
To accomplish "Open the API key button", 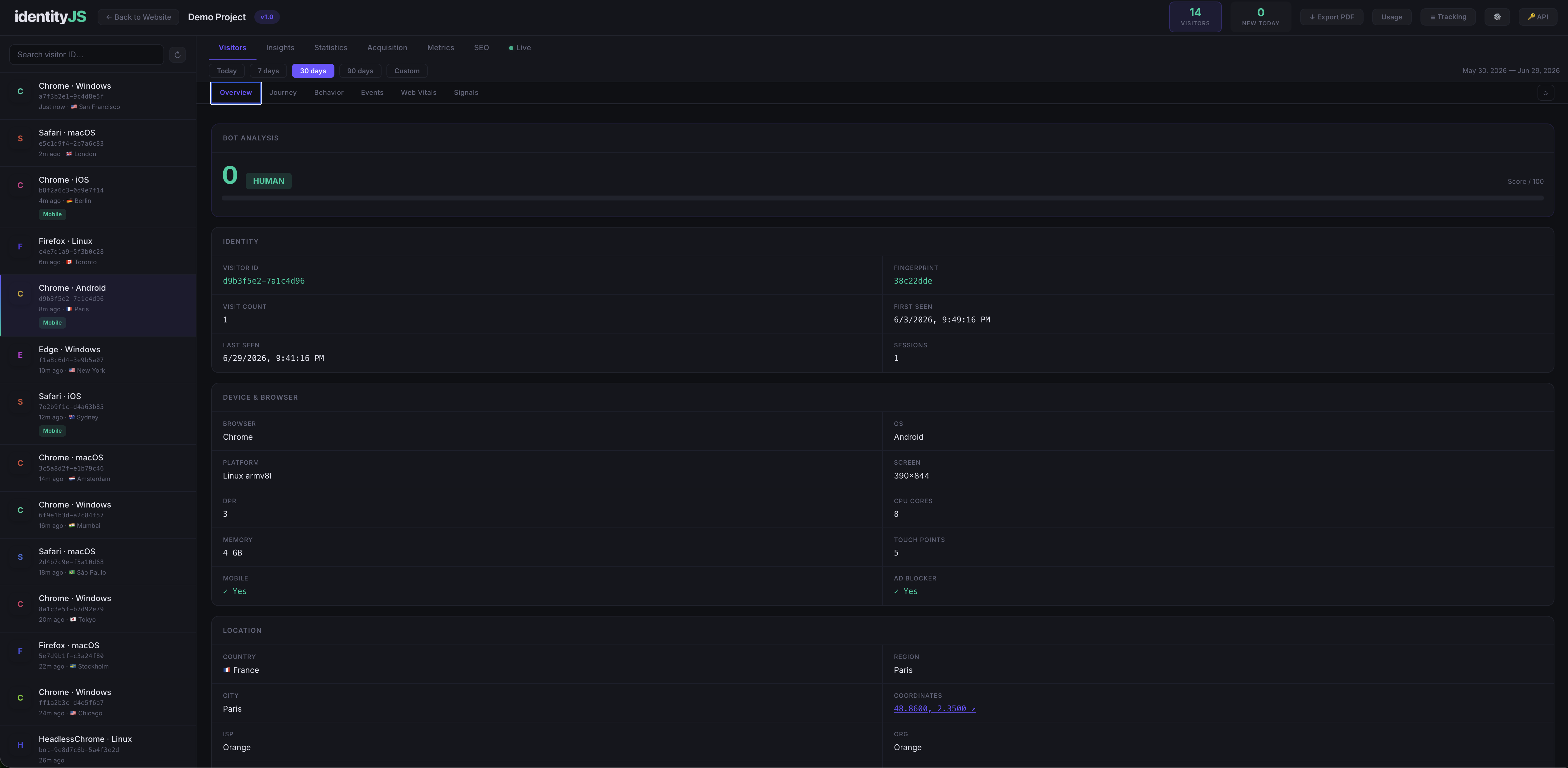I will 1538,17.
